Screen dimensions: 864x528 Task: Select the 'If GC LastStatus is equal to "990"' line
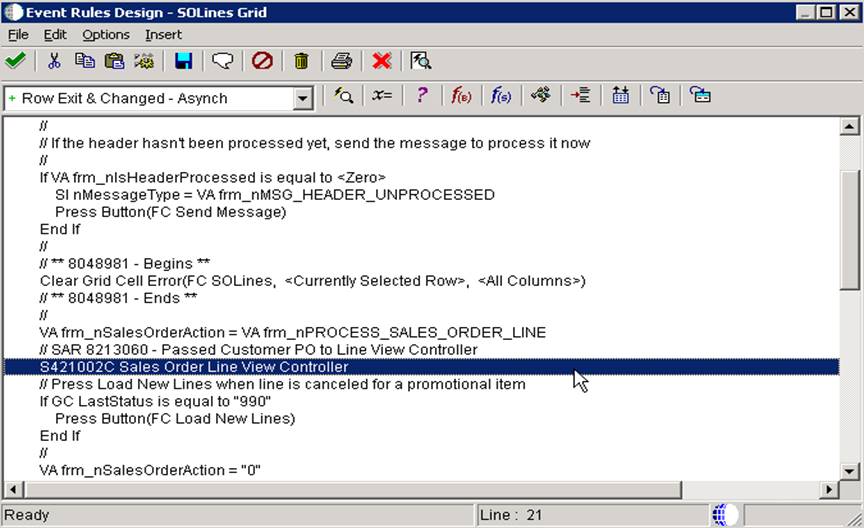point(155,401)
